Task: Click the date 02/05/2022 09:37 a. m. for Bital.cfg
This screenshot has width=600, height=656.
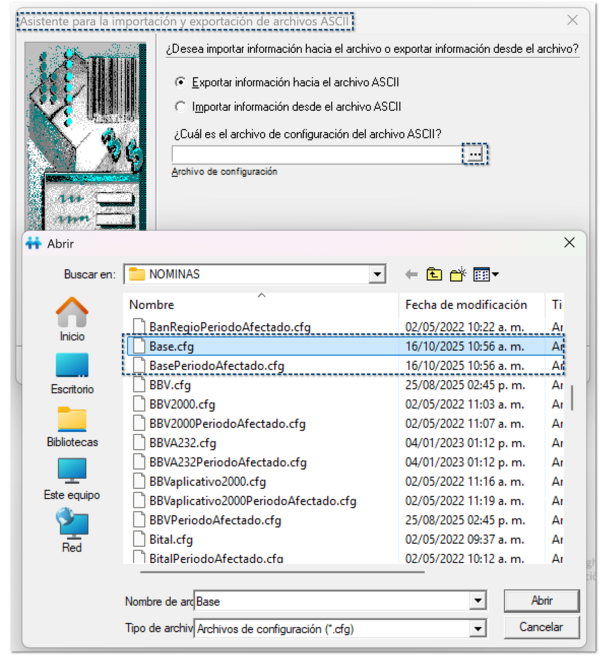Action: pyautogui.click(x=464, y=539)
